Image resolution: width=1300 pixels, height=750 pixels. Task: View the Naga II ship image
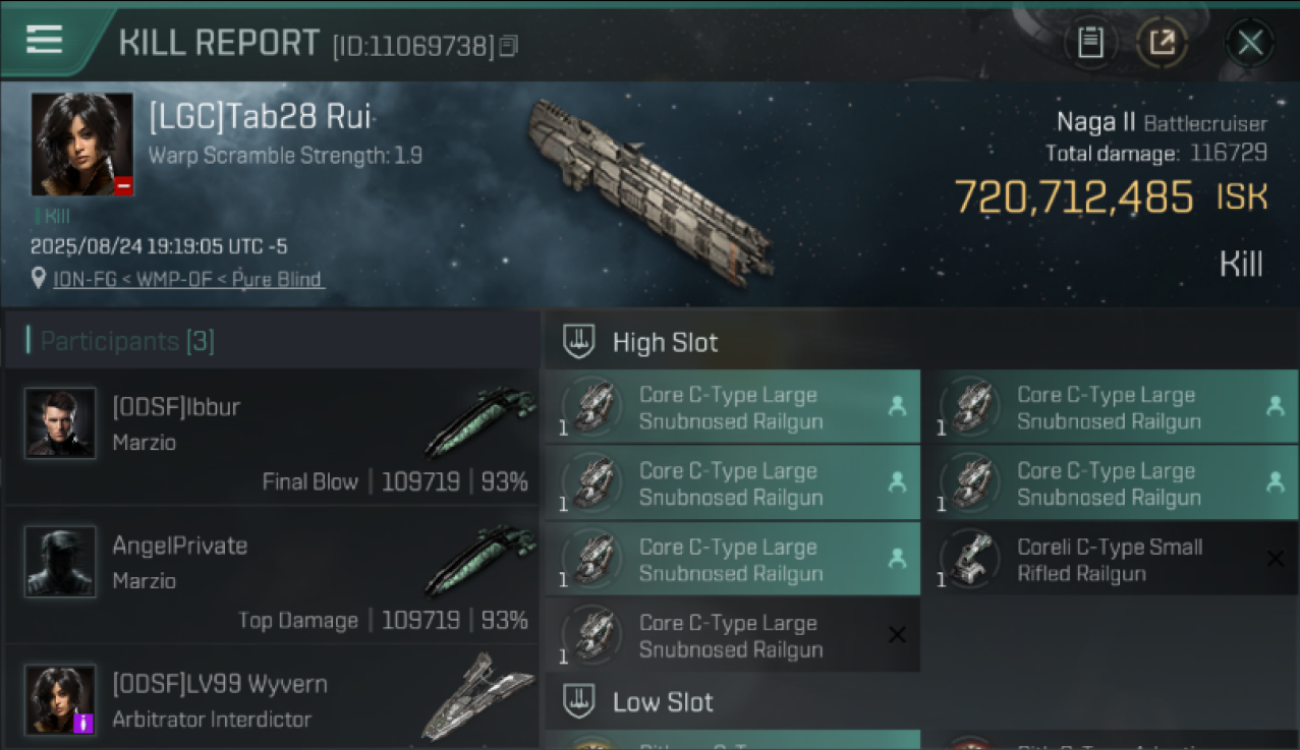(x=650, y=190)
